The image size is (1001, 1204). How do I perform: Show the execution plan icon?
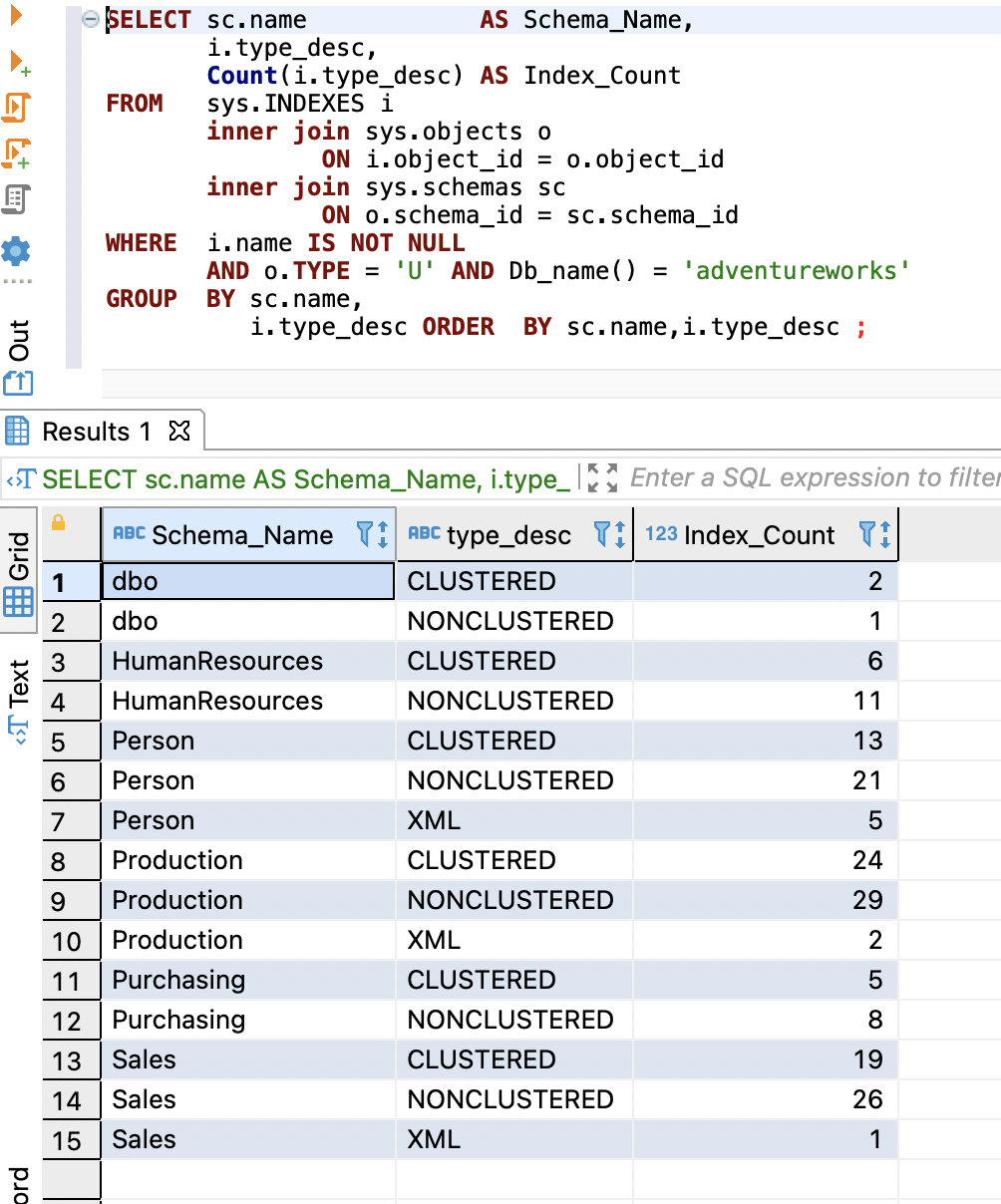pyautogui.click(x=15, y=198)
